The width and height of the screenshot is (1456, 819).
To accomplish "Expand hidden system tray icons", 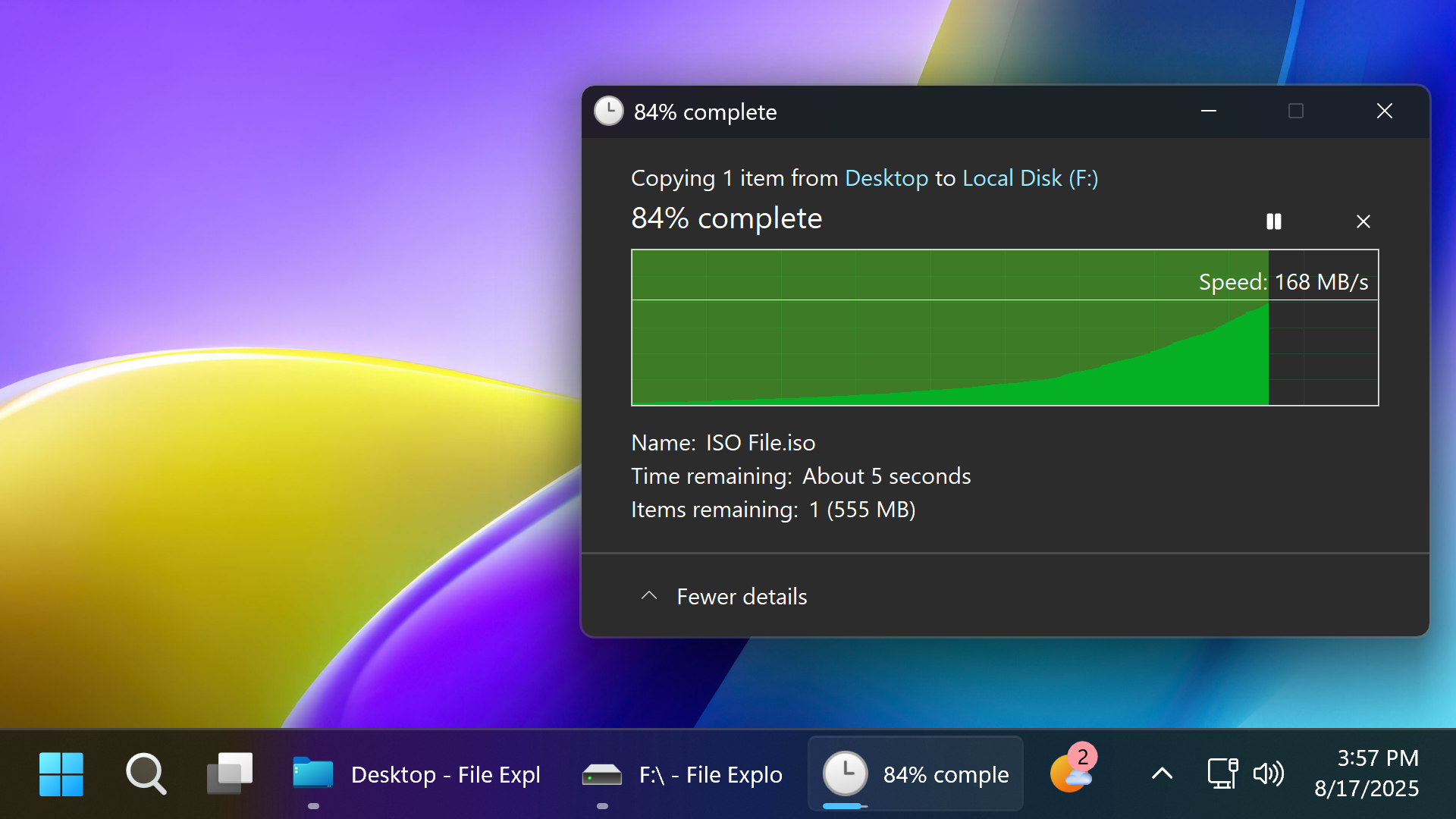I will pos(1161,774).
